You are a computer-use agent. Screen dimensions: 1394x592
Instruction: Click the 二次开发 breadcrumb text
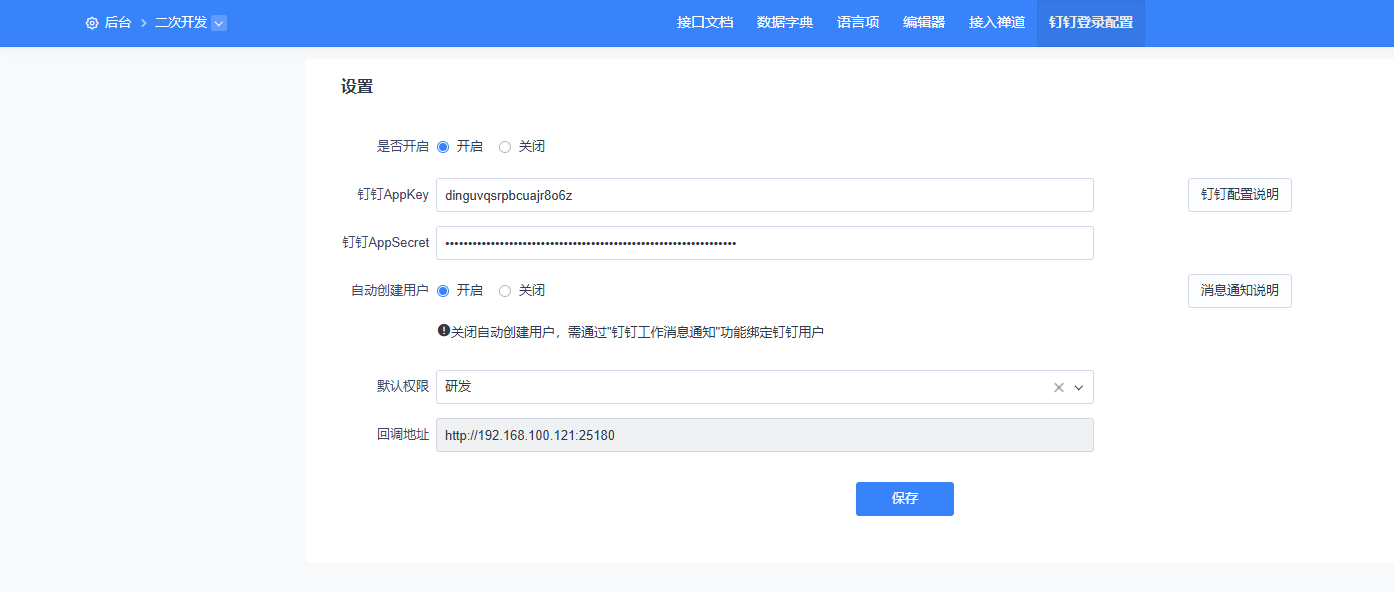181,23
